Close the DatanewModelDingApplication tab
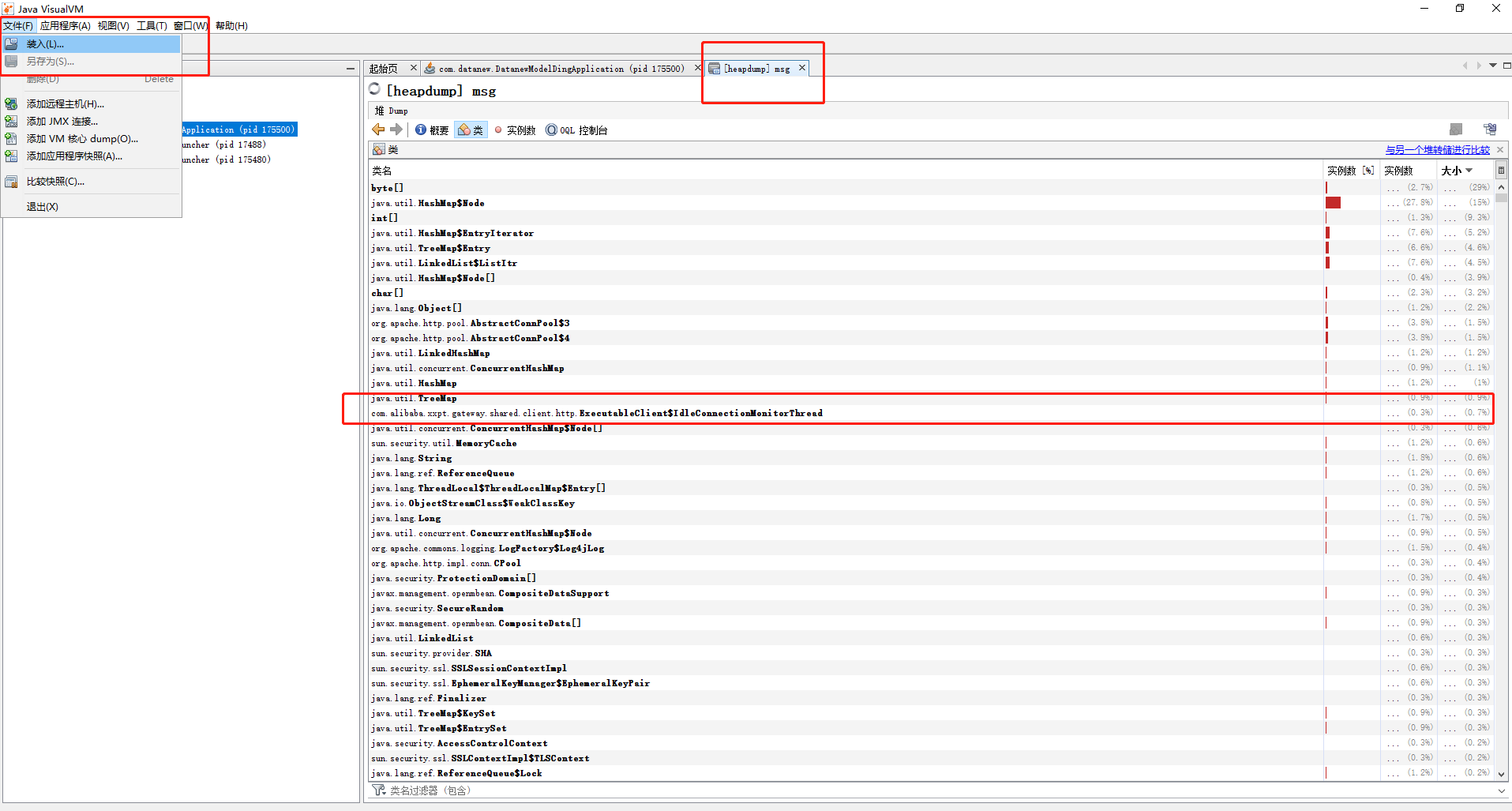Screen dimensions: 1512x811 point(698,68)
